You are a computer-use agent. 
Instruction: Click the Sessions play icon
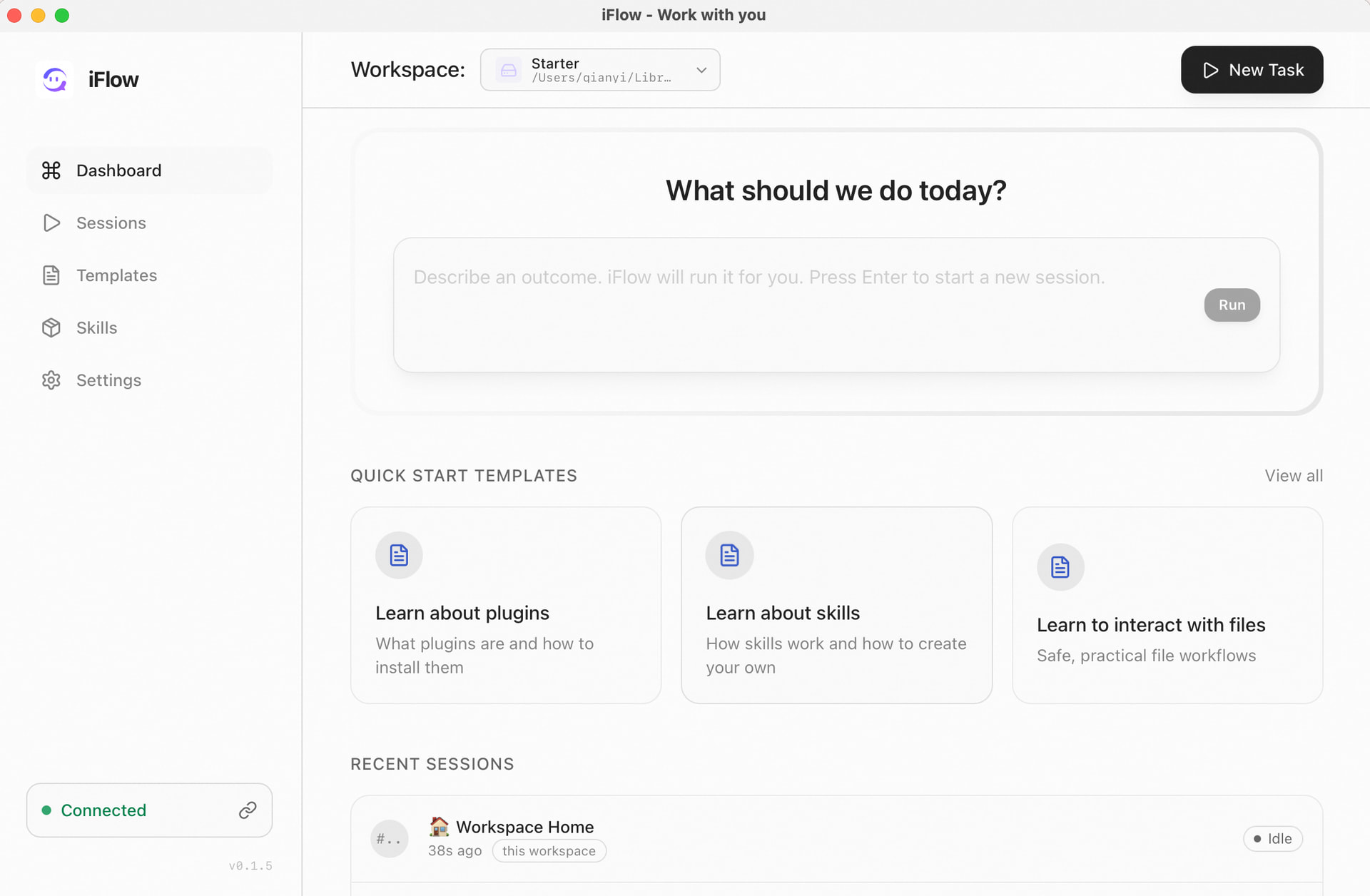pos(51,223)
